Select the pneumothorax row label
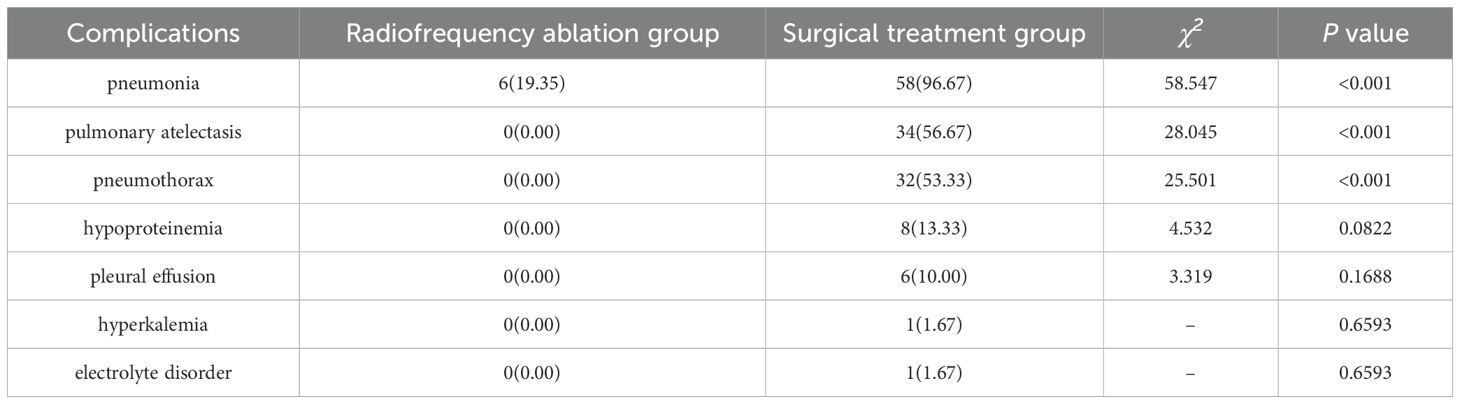Screen dimensions: 1460x404 point(154,180)
